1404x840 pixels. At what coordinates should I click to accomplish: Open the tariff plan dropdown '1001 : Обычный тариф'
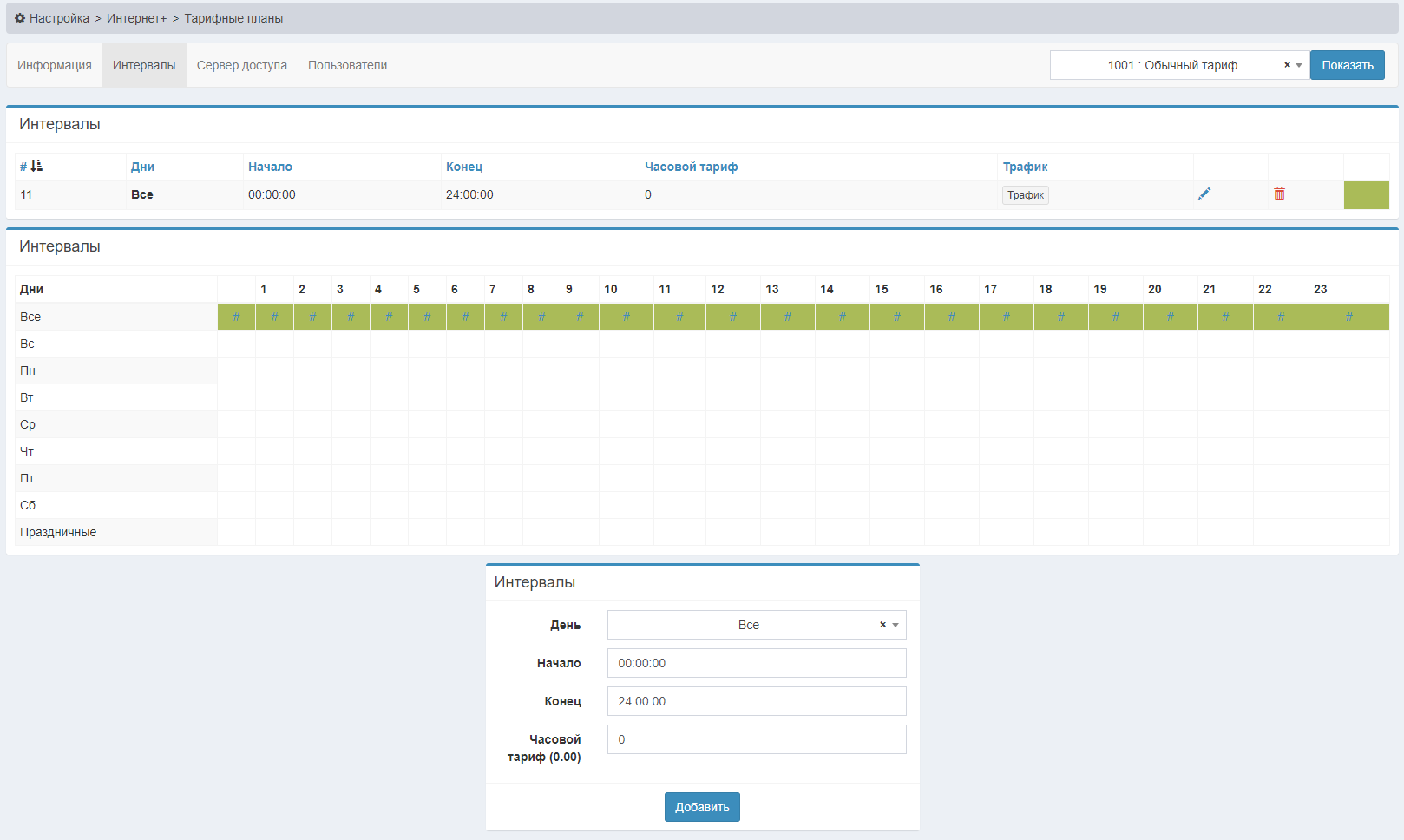pos(1171,65)
